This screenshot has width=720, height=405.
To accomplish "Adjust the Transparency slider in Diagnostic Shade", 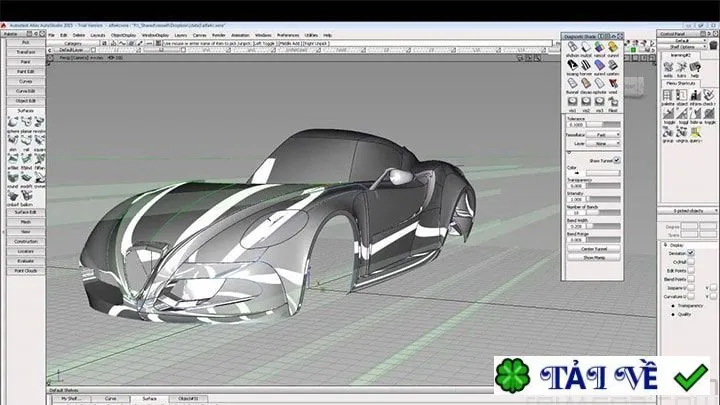I will click(x=603, y=186).
